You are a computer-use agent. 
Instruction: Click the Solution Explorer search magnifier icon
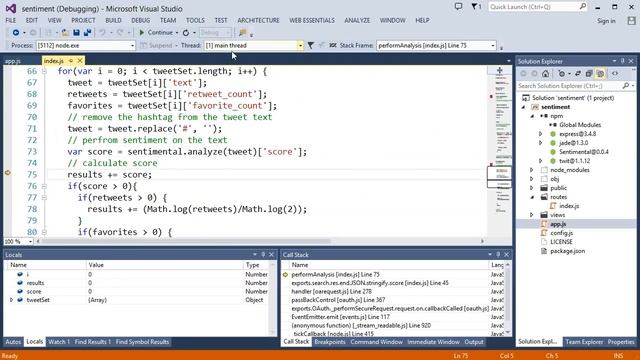click(626, 86)
